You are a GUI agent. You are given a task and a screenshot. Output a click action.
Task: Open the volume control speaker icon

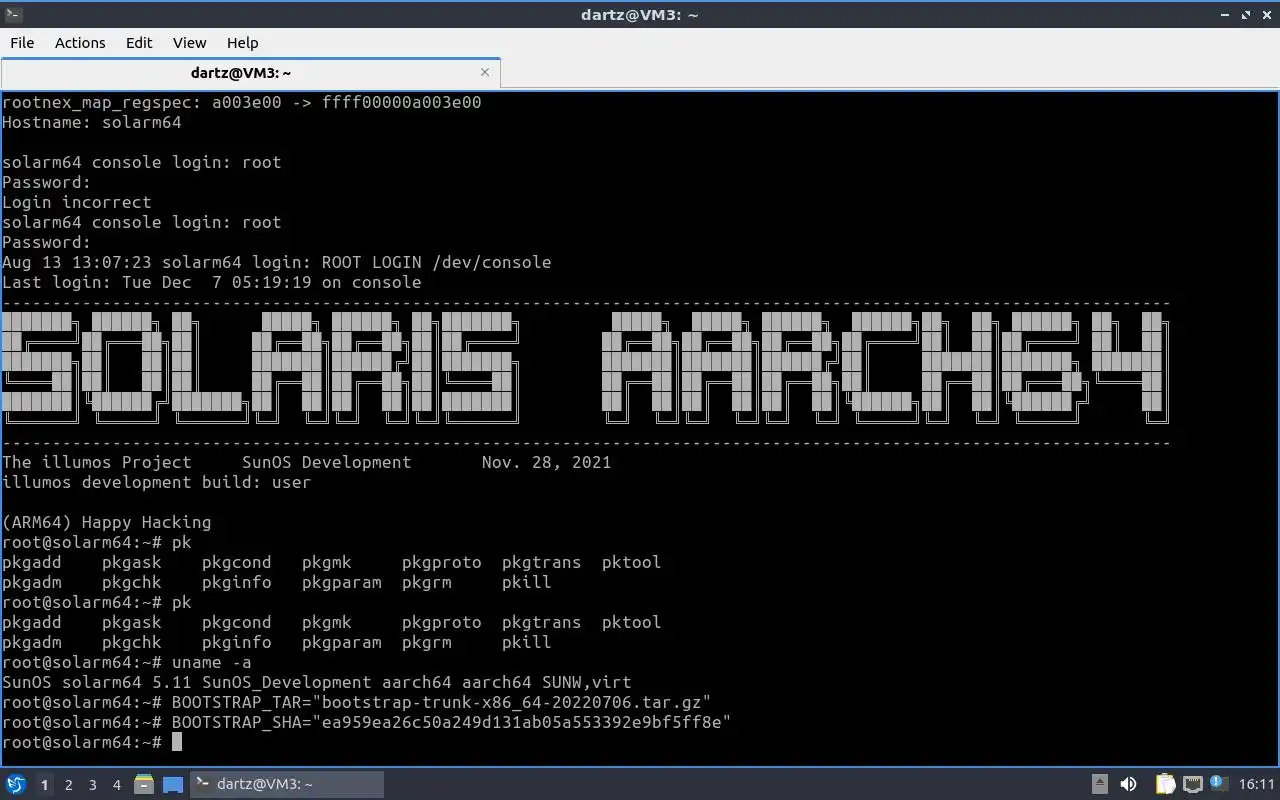[x=1129, y=784]
